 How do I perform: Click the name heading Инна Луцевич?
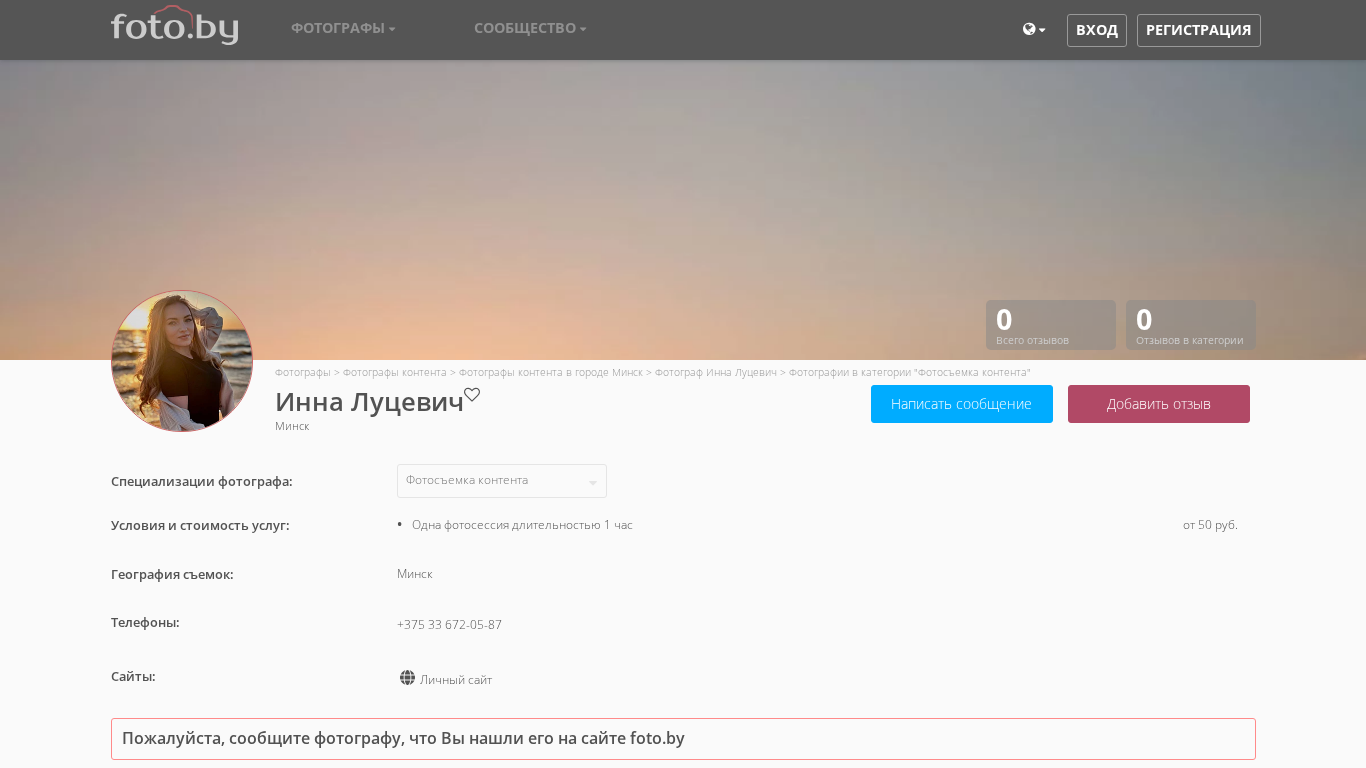pyautogui.click(x=370, y=402)
